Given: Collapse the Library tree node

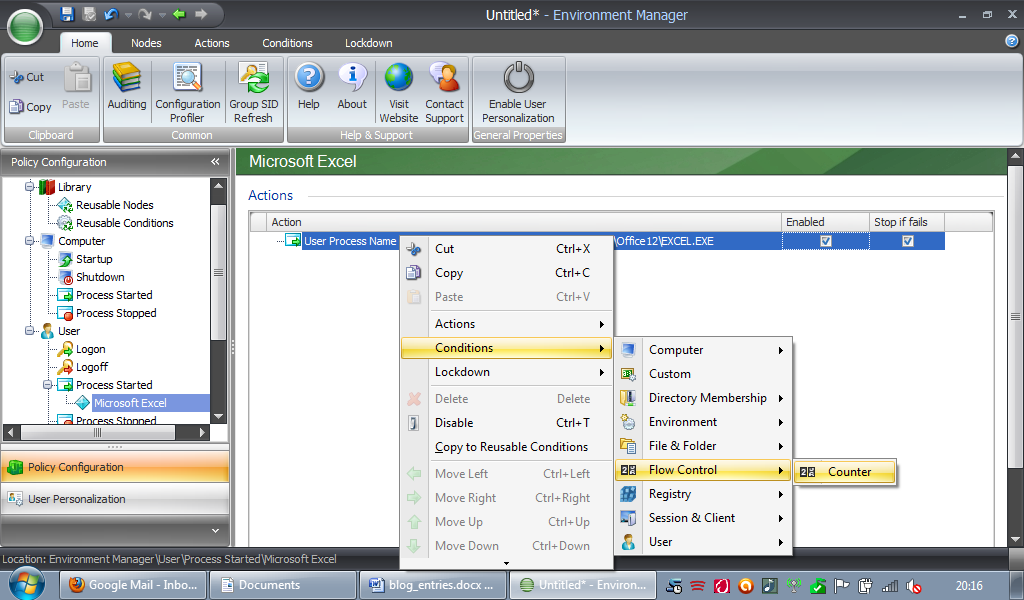Looking at the screenshot, I should tap(29, 187).
